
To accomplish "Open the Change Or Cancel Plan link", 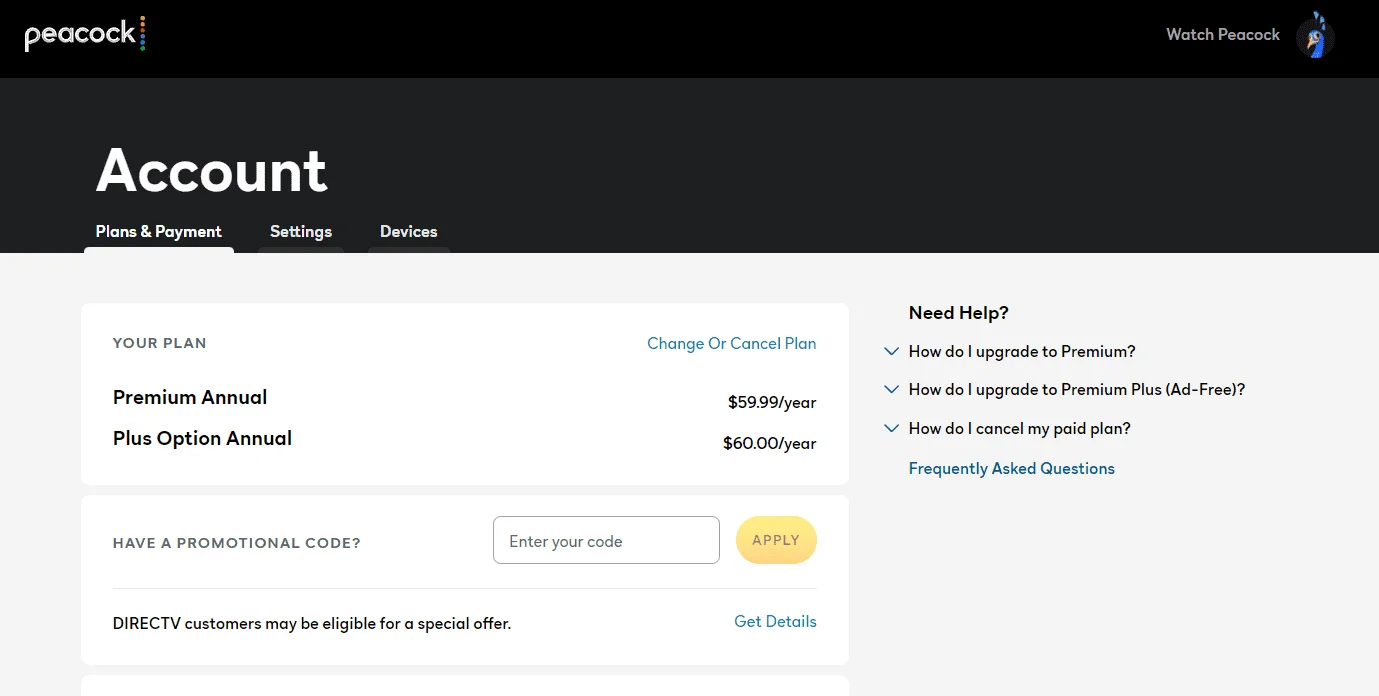I will (x=732, y=344).
